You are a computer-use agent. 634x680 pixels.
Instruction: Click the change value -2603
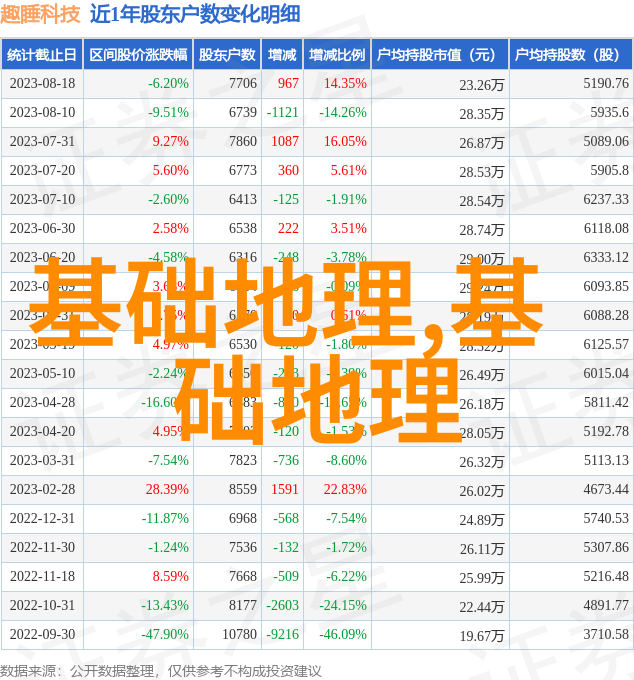(283, 606)
